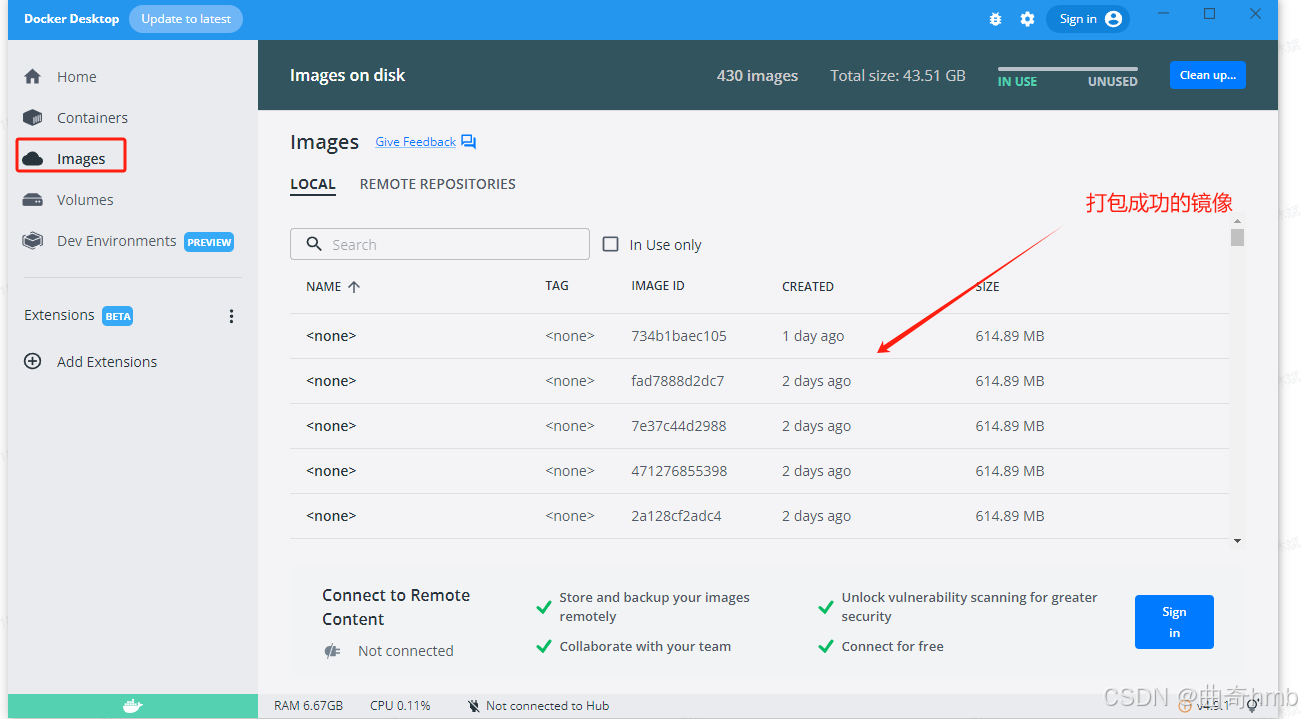Click the Update to latest button

[x=186, y=19]
